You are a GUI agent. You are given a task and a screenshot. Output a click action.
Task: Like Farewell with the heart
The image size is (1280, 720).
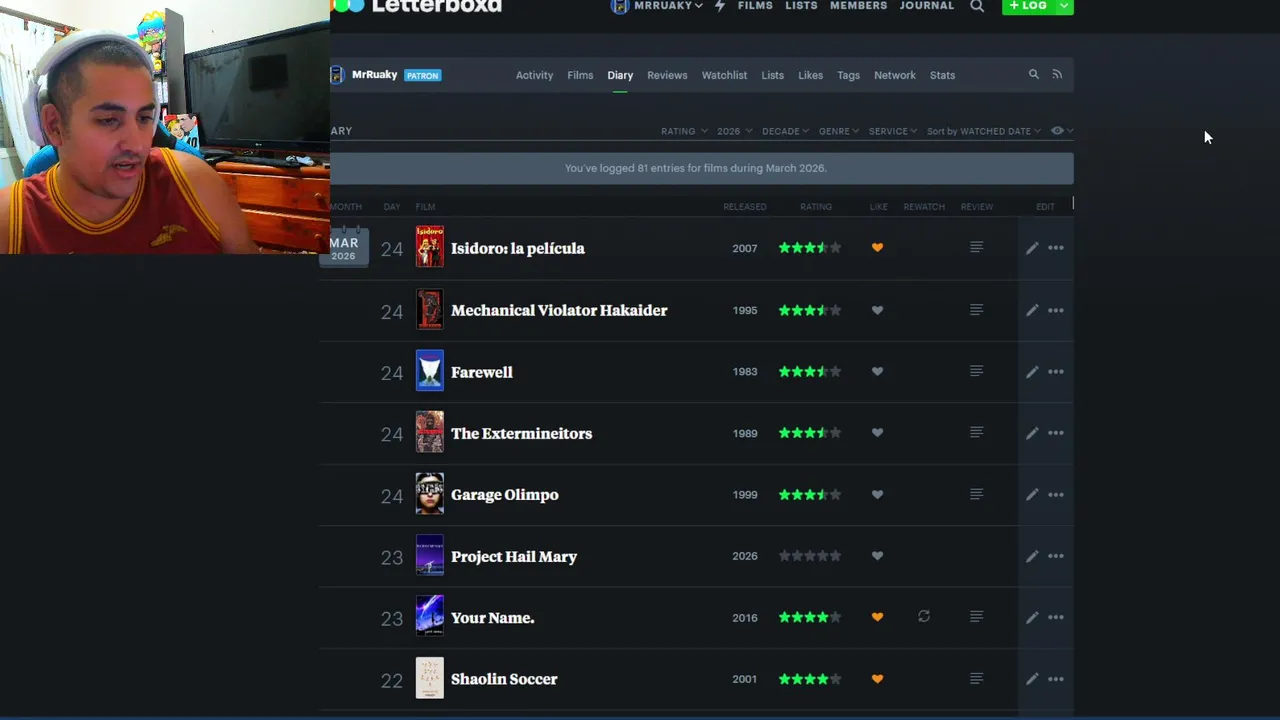click(877, 372)
